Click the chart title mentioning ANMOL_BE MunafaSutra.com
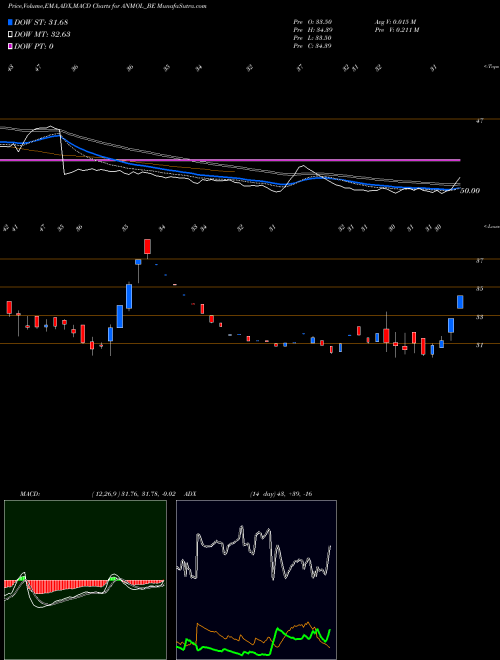Viewport: 500px width, 660px height. tap(107, 6)
